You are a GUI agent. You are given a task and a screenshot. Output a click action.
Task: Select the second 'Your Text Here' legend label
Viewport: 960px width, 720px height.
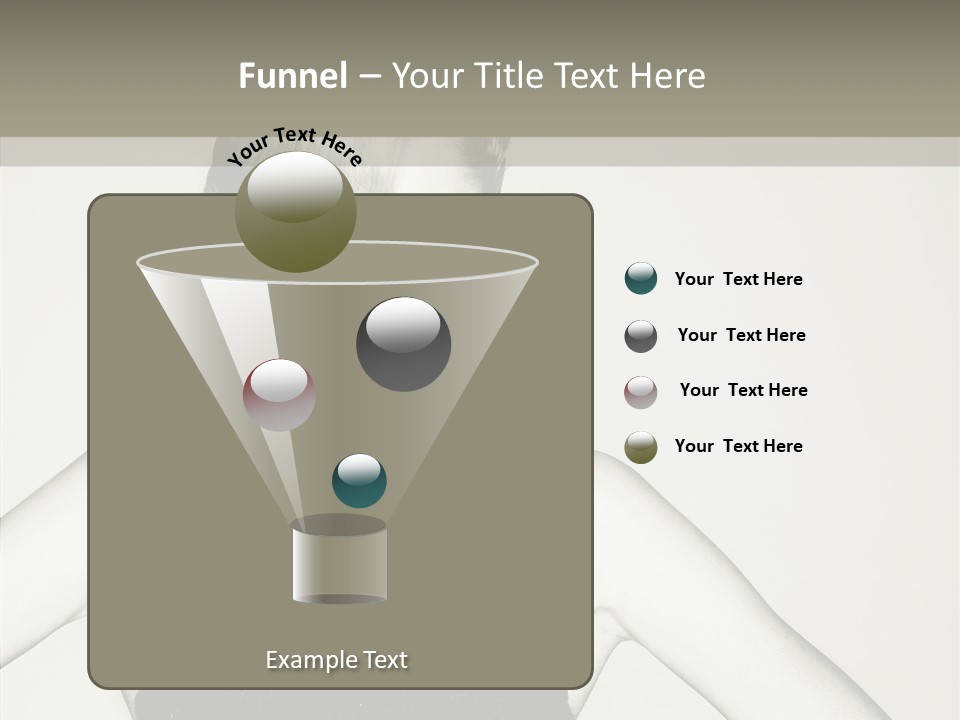point(742,335)
